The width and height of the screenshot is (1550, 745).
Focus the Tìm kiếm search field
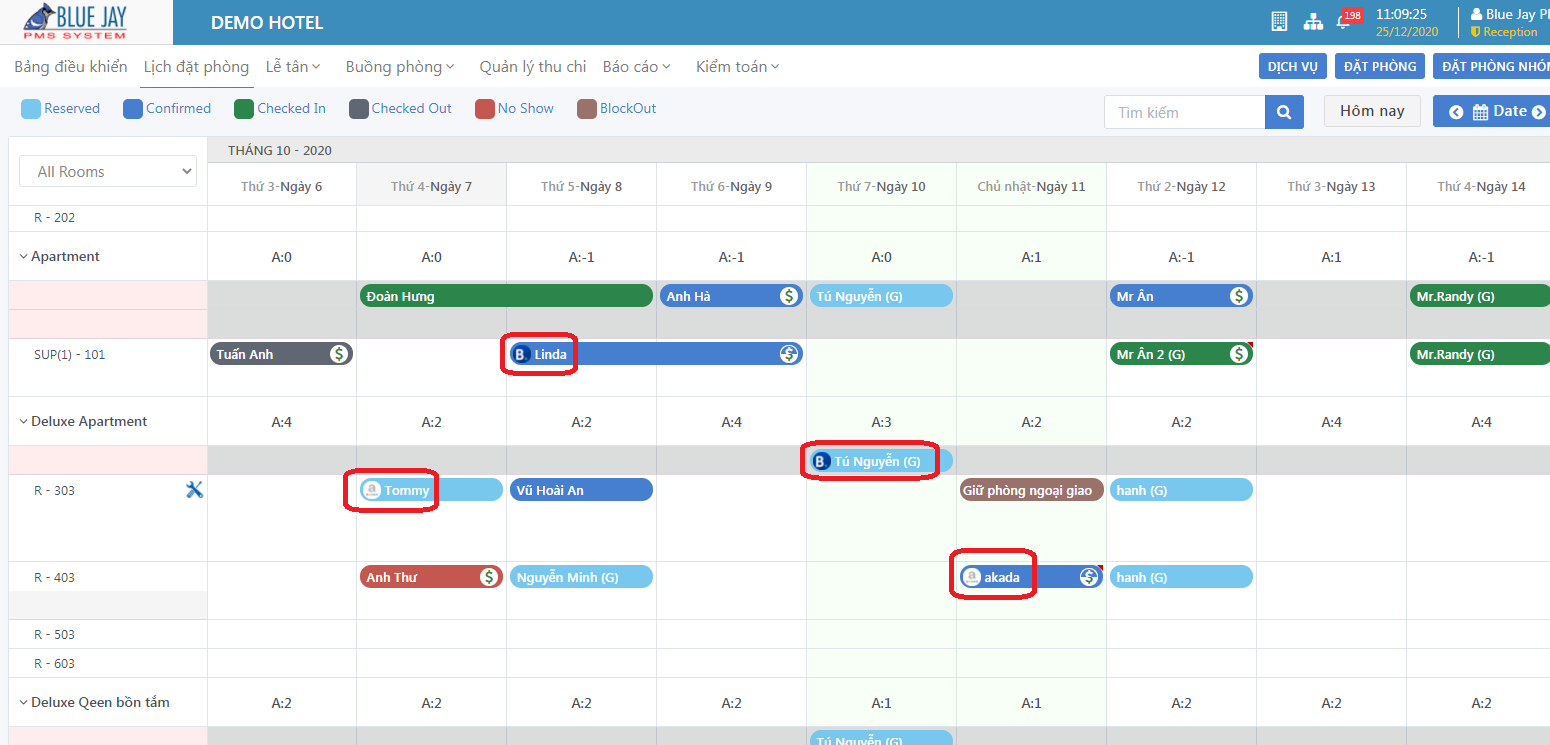[1184, 112]
